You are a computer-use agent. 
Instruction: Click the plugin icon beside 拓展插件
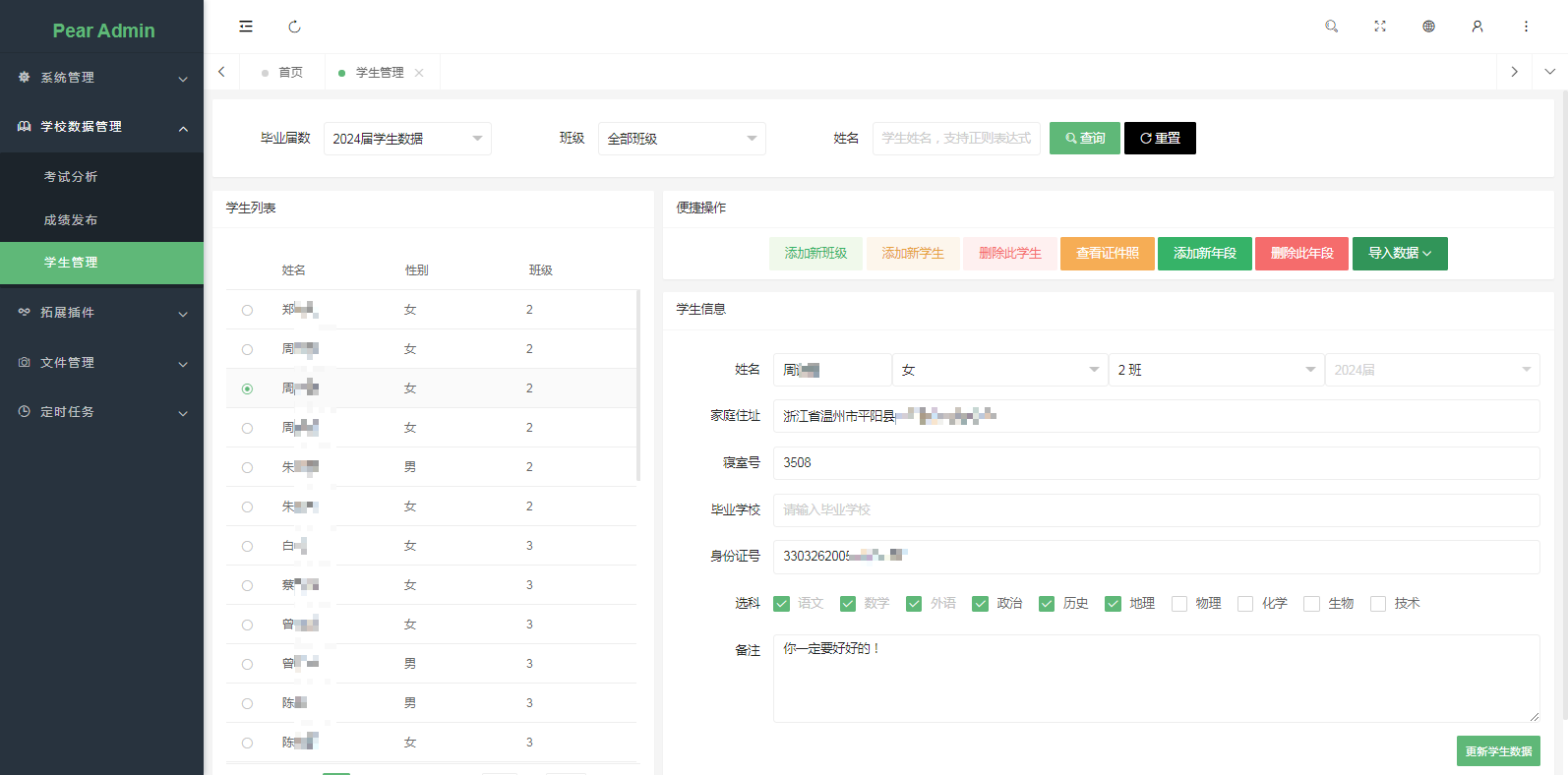[25, 312]
